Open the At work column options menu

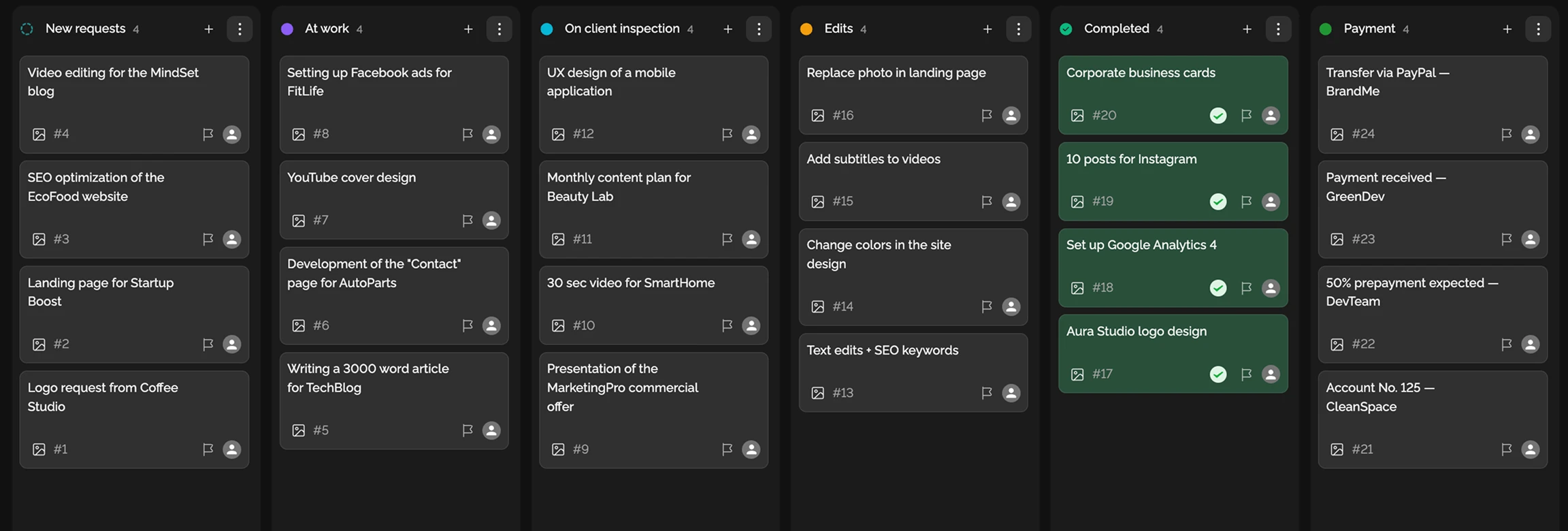[499, 29]
